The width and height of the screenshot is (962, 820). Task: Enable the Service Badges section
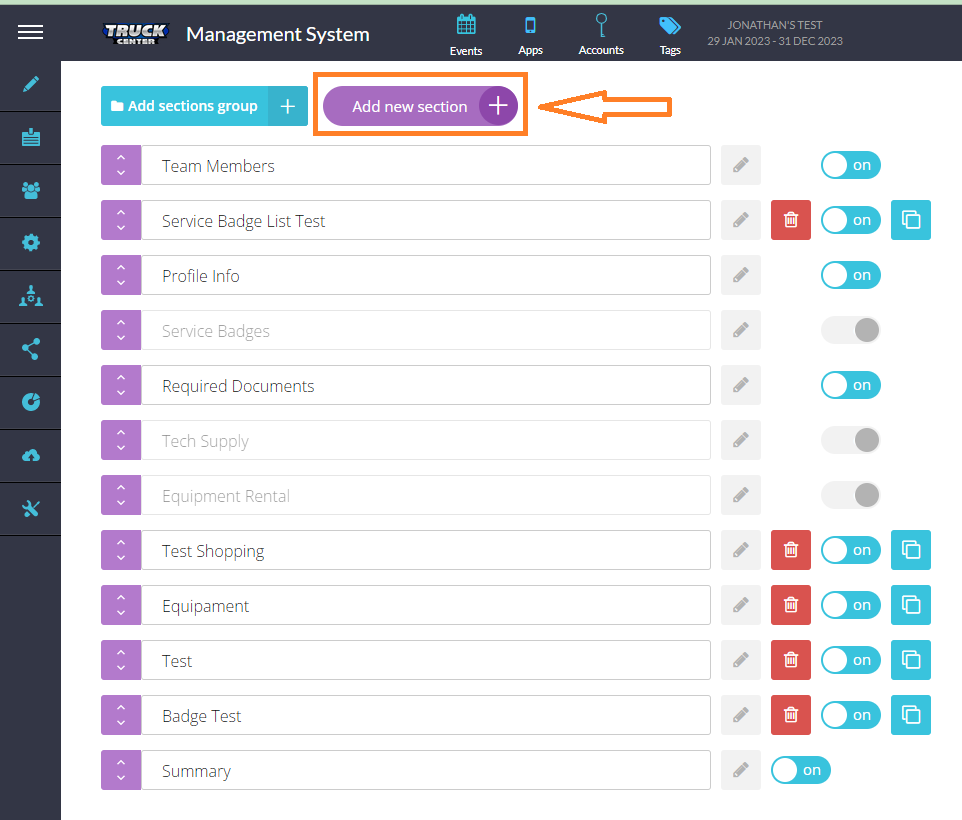tap(850, 330)
